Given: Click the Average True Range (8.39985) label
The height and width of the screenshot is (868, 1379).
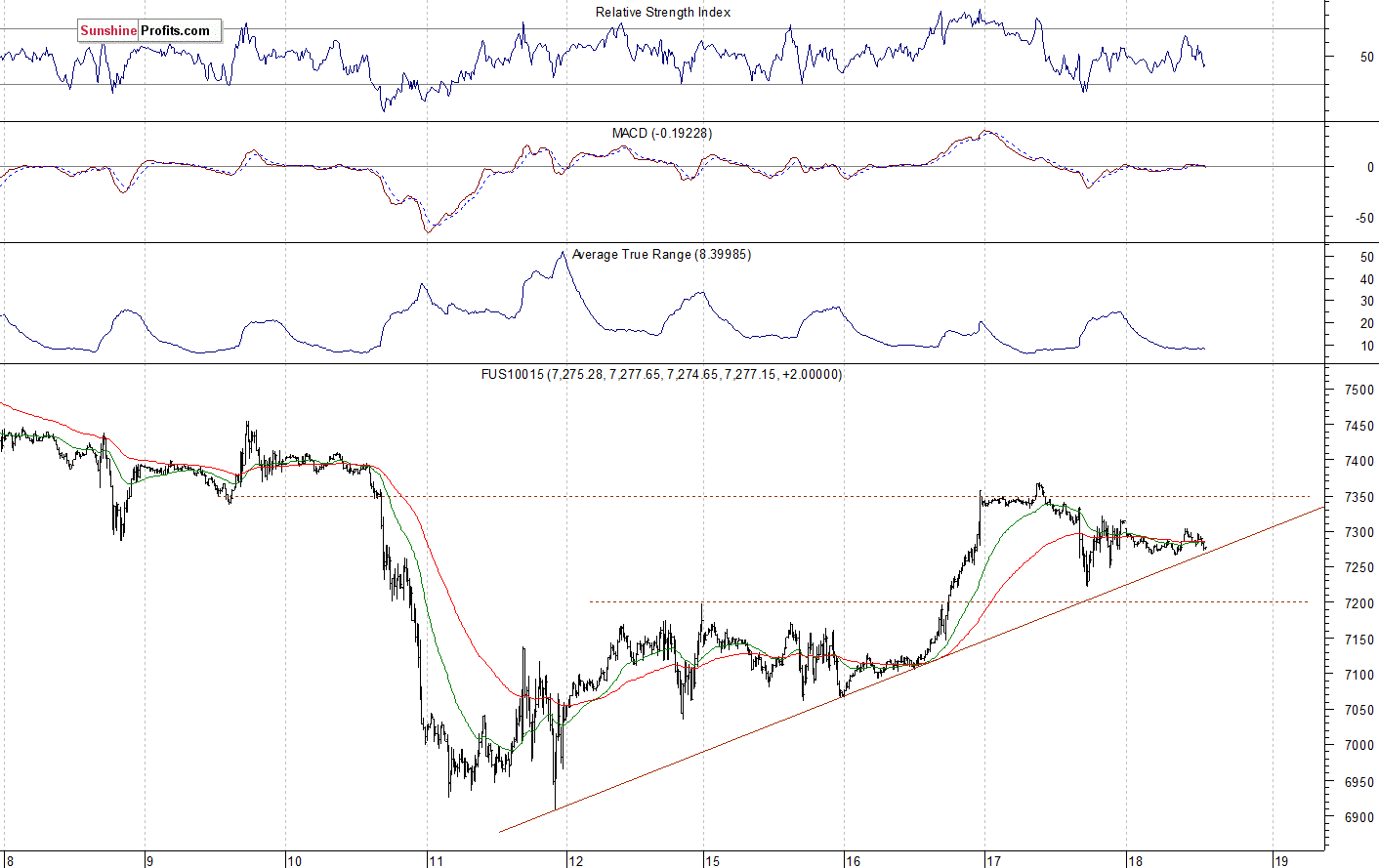Looking at the screenshot, I should 661,255.
